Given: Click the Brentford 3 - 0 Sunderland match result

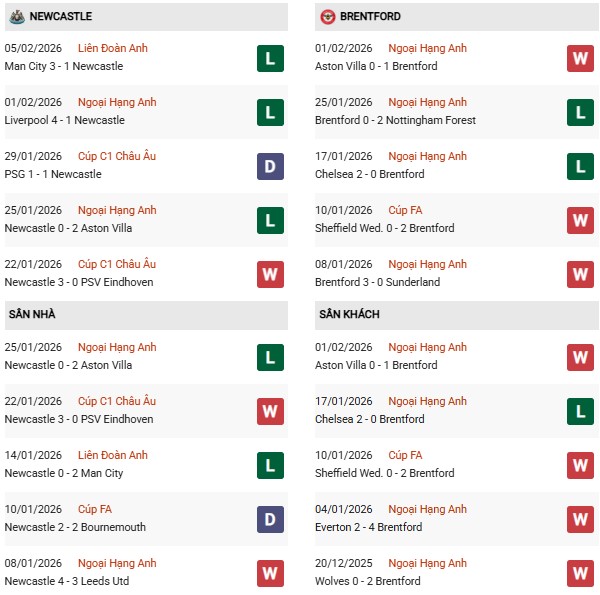Looking at the screenshot, I should click(377, 283).
